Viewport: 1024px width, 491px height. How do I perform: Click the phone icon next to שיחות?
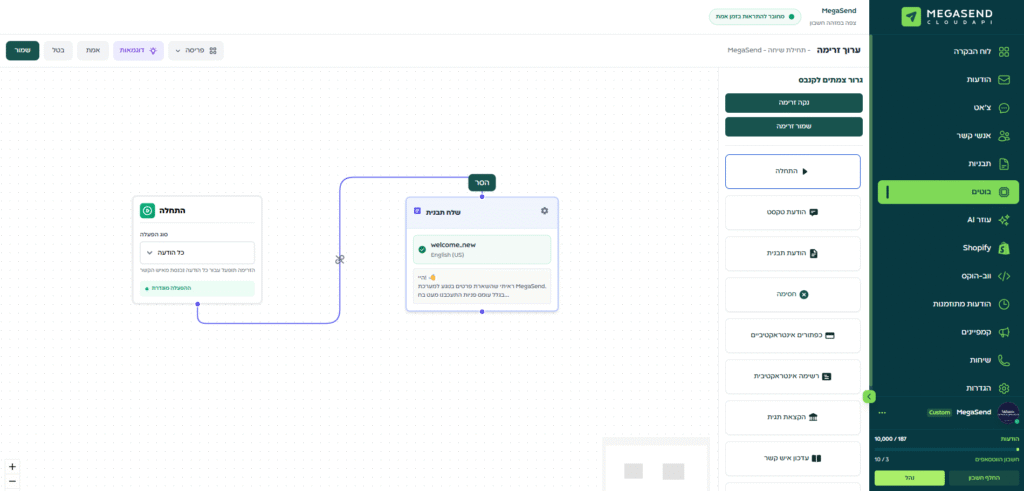pos(1004,360)
